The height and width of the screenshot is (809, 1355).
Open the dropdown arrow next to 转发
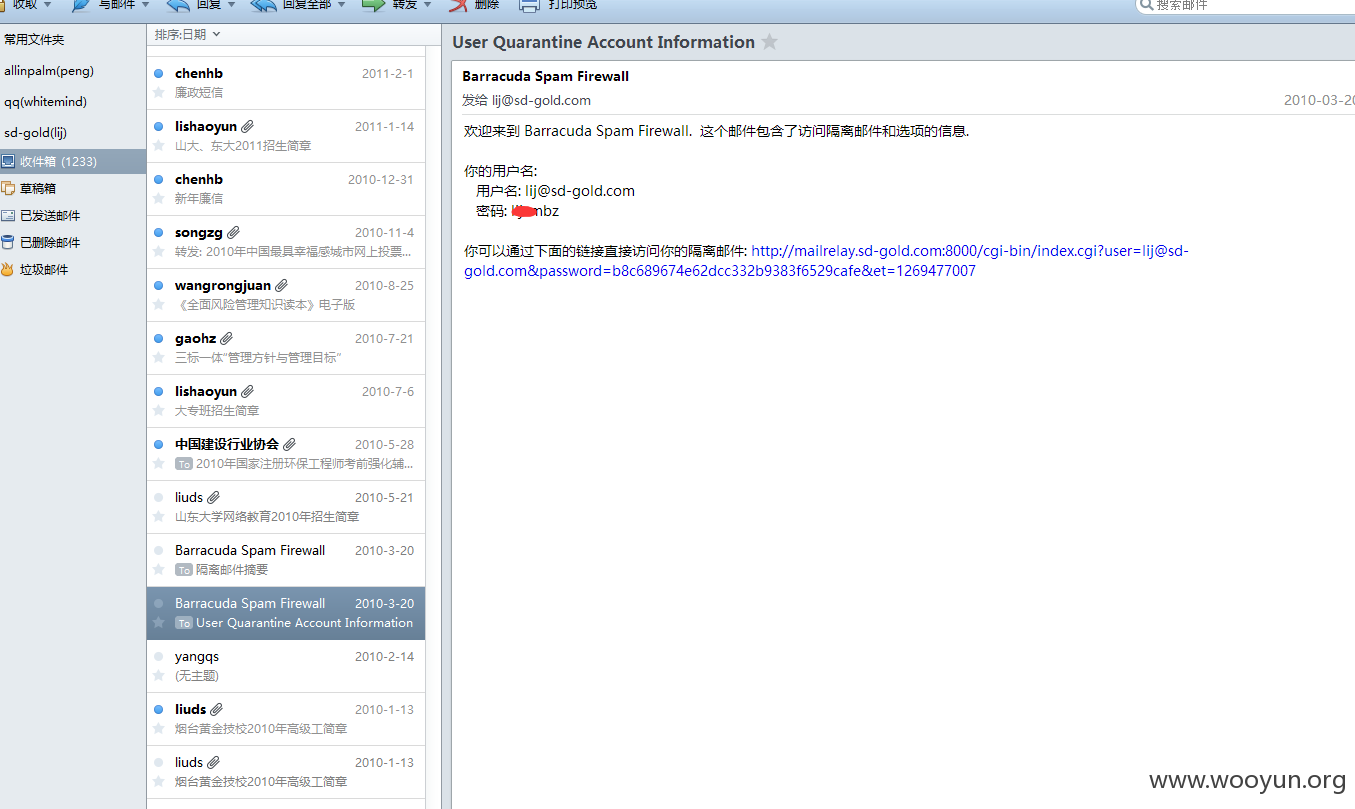[428, 5]
